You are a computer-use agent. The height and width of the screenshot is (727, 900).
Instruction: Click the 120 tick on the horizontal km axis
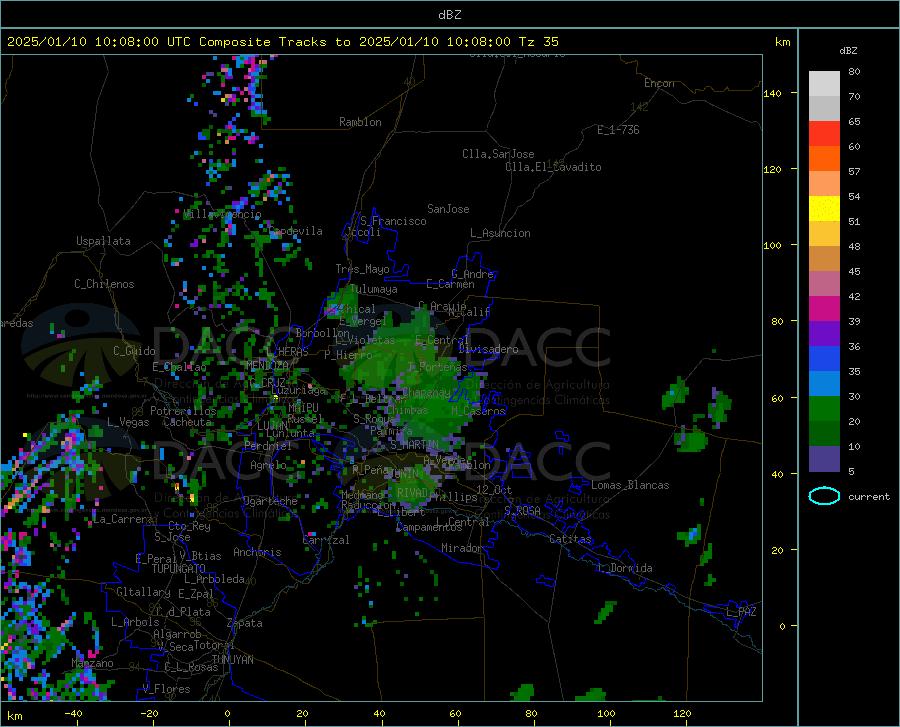[x=682, y=713]
